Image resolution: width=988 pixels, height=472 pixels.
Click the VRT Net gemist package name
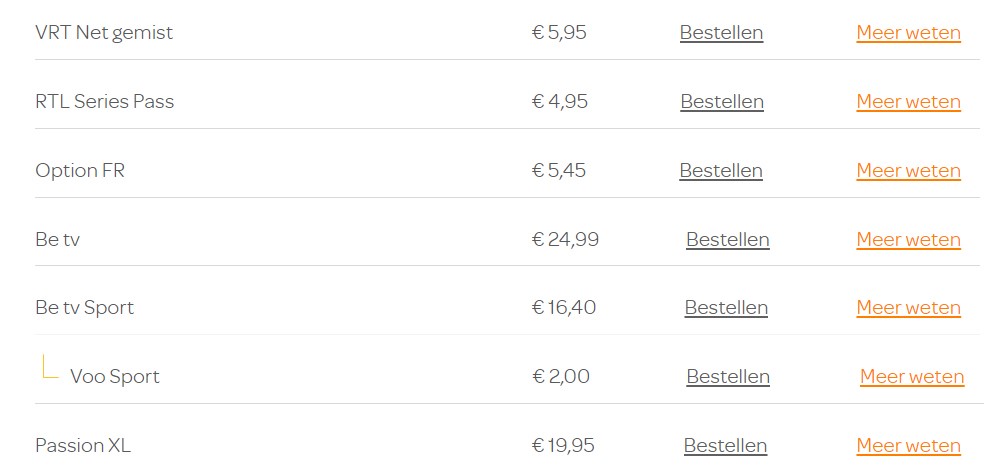point(104,33)
